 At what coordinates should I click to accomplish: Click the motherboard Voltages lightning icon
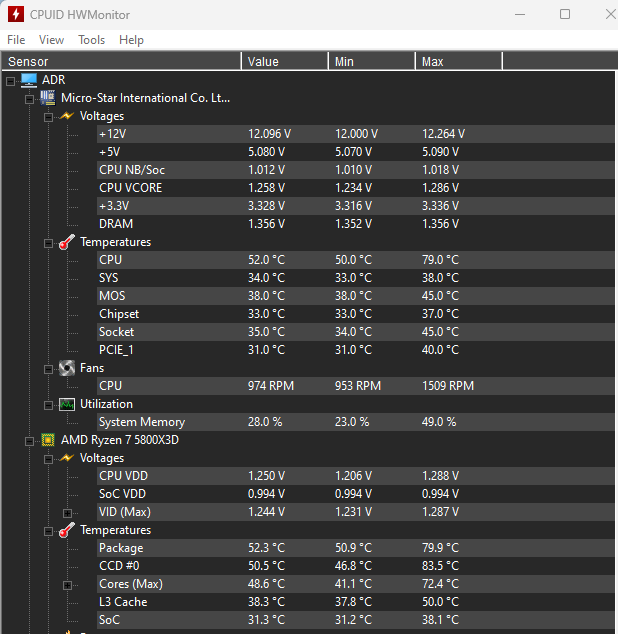click(67, 116)
